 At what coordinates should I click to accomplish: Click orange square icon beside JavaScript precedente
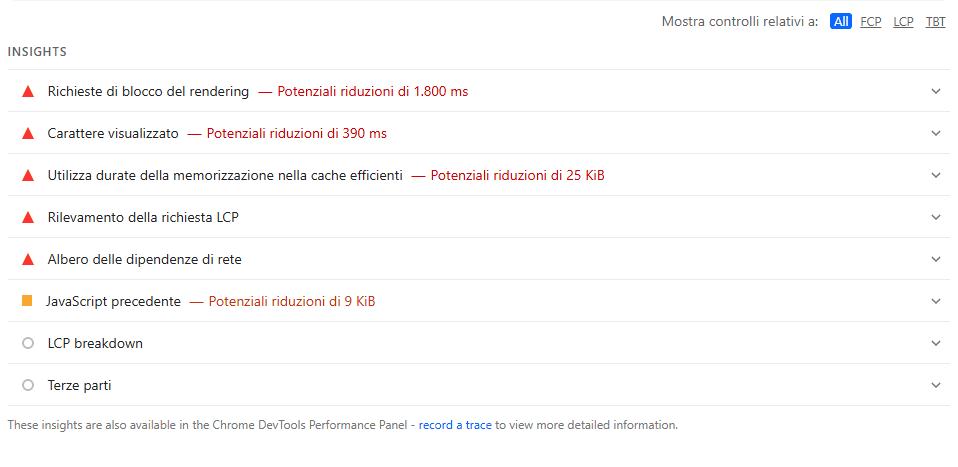coord(27,301)
